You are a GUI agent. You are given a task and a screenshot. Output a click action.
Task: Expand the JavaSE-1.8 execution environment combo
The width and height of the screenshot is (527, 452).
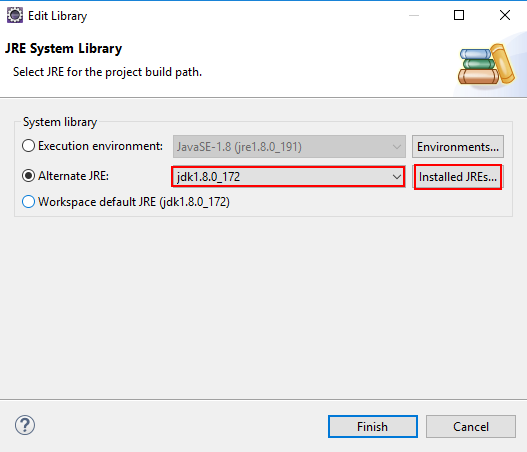289,147
